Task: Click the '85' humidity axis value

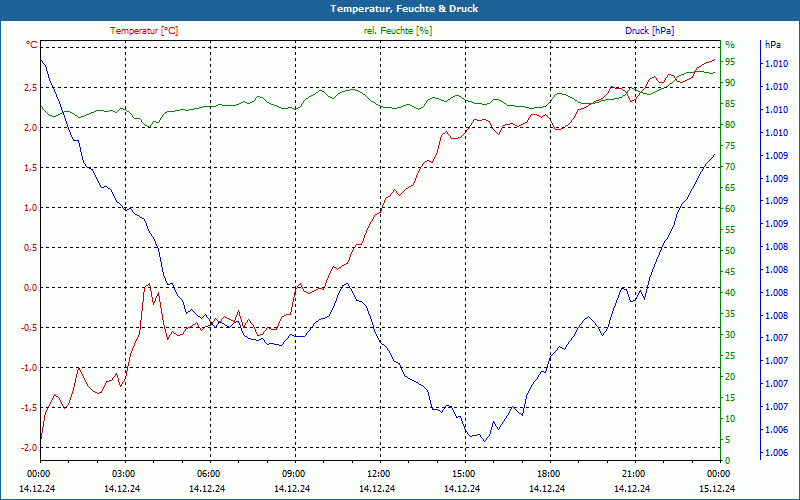Action: [x=730, y=104]
